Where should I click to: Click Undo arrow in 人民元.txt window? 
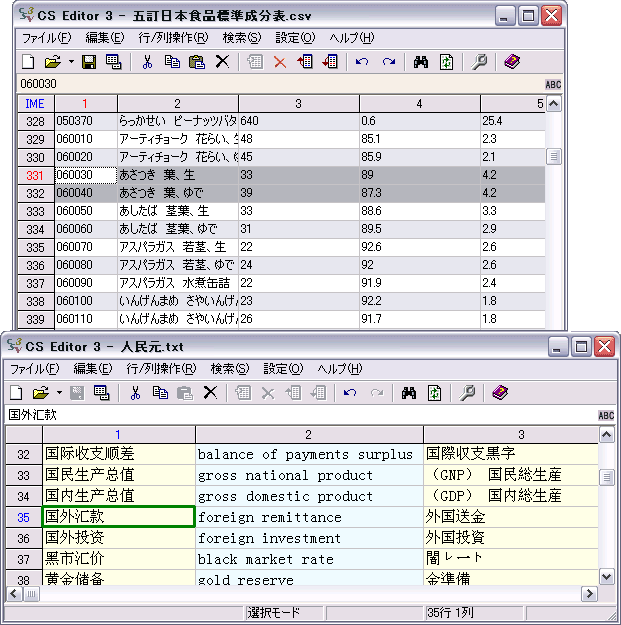tap(350, 393)
